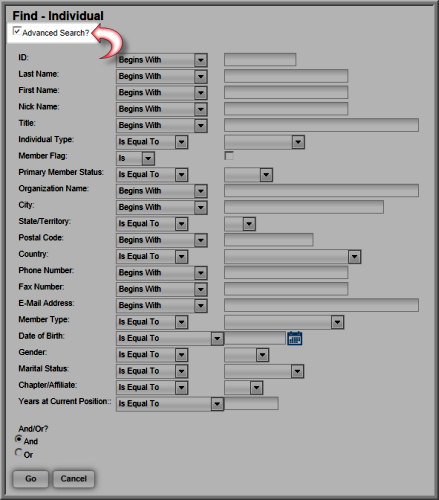Screen dimensions: 439x500
Task: Uncheck the Advanced Search checkbox
Action: click(x=17, y=31)
